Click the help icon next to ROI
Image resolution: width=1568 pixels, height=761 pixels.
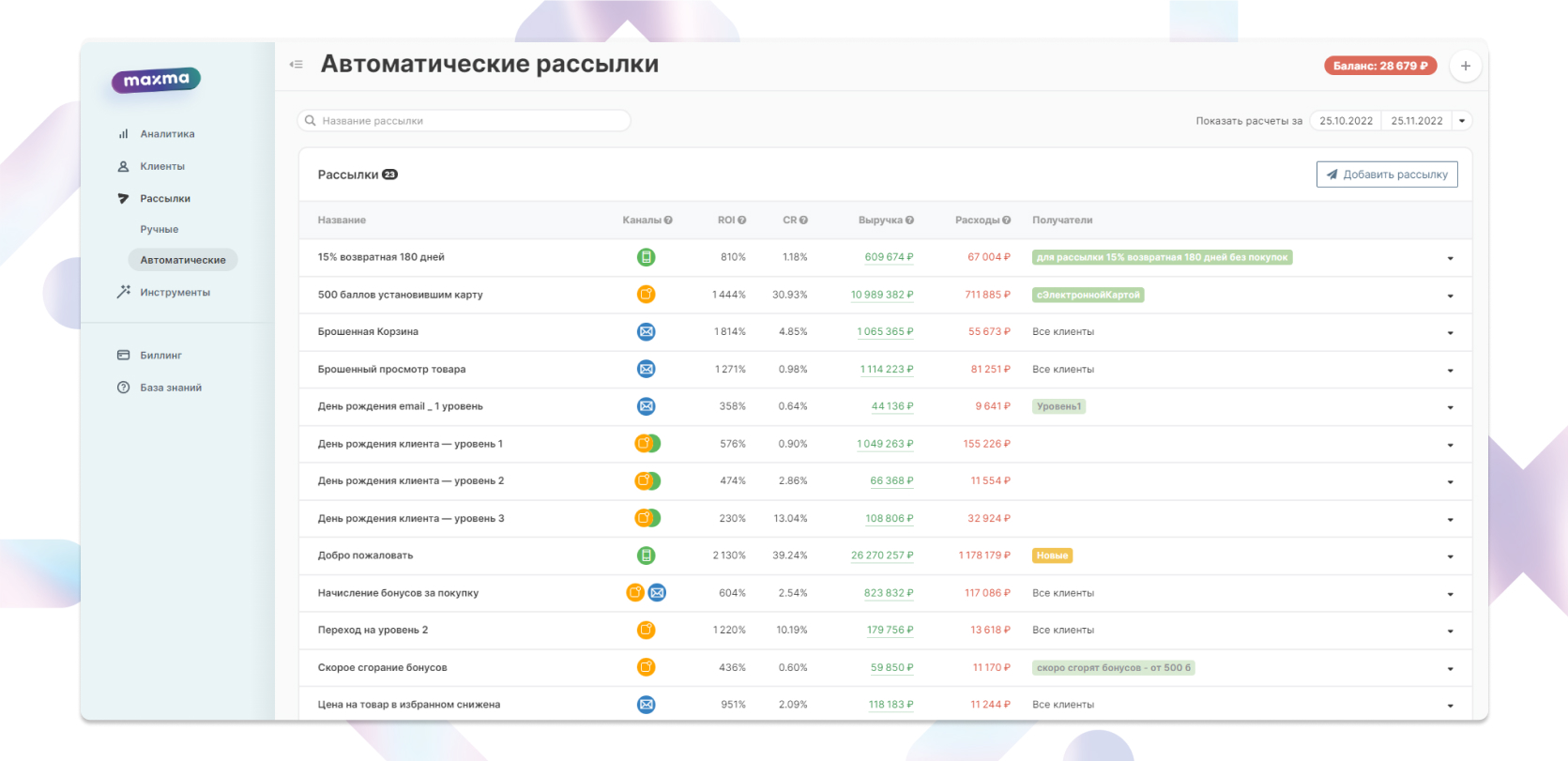pyautogui.click(x=742, y=221)
